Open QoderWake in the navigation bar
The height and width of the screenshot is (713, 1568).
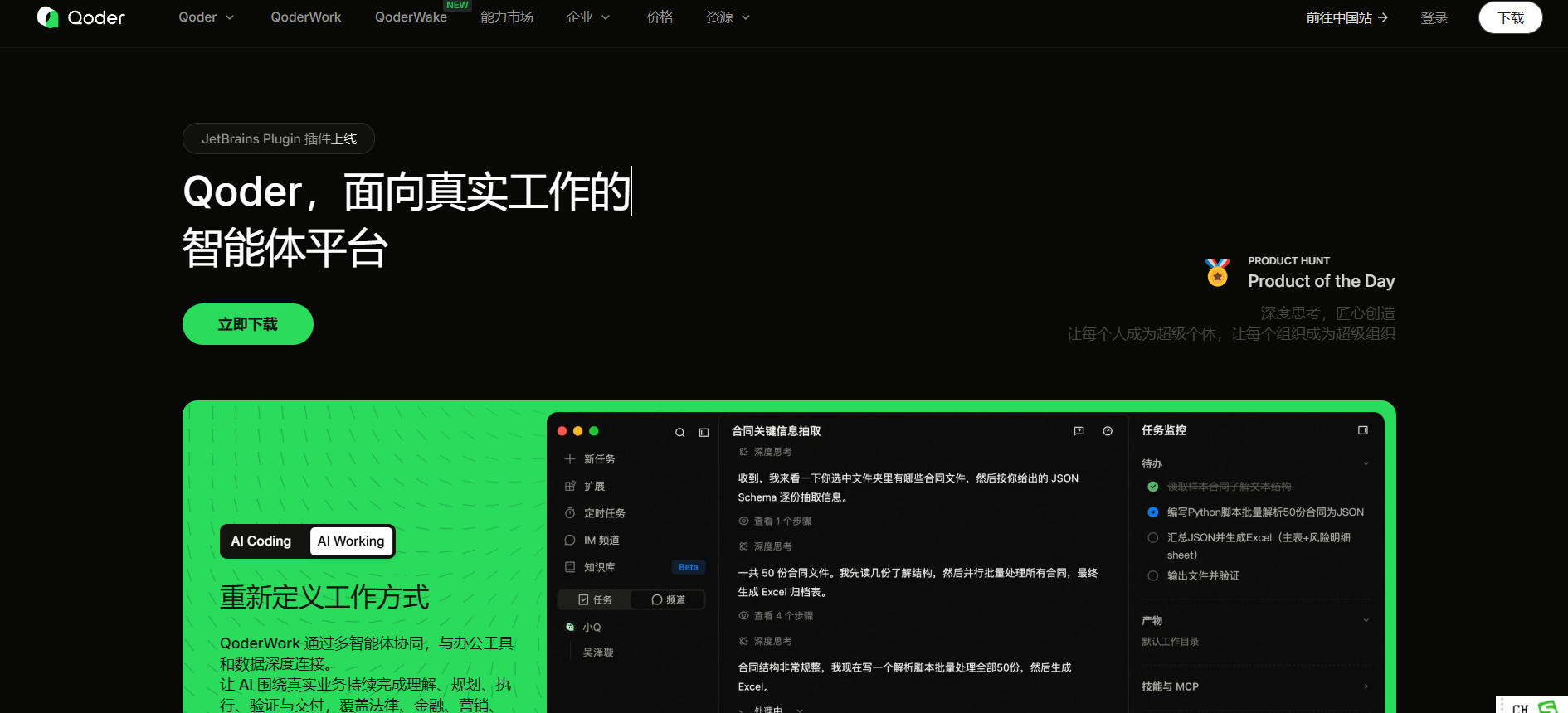pyautogui.click(x=411, y=17)
